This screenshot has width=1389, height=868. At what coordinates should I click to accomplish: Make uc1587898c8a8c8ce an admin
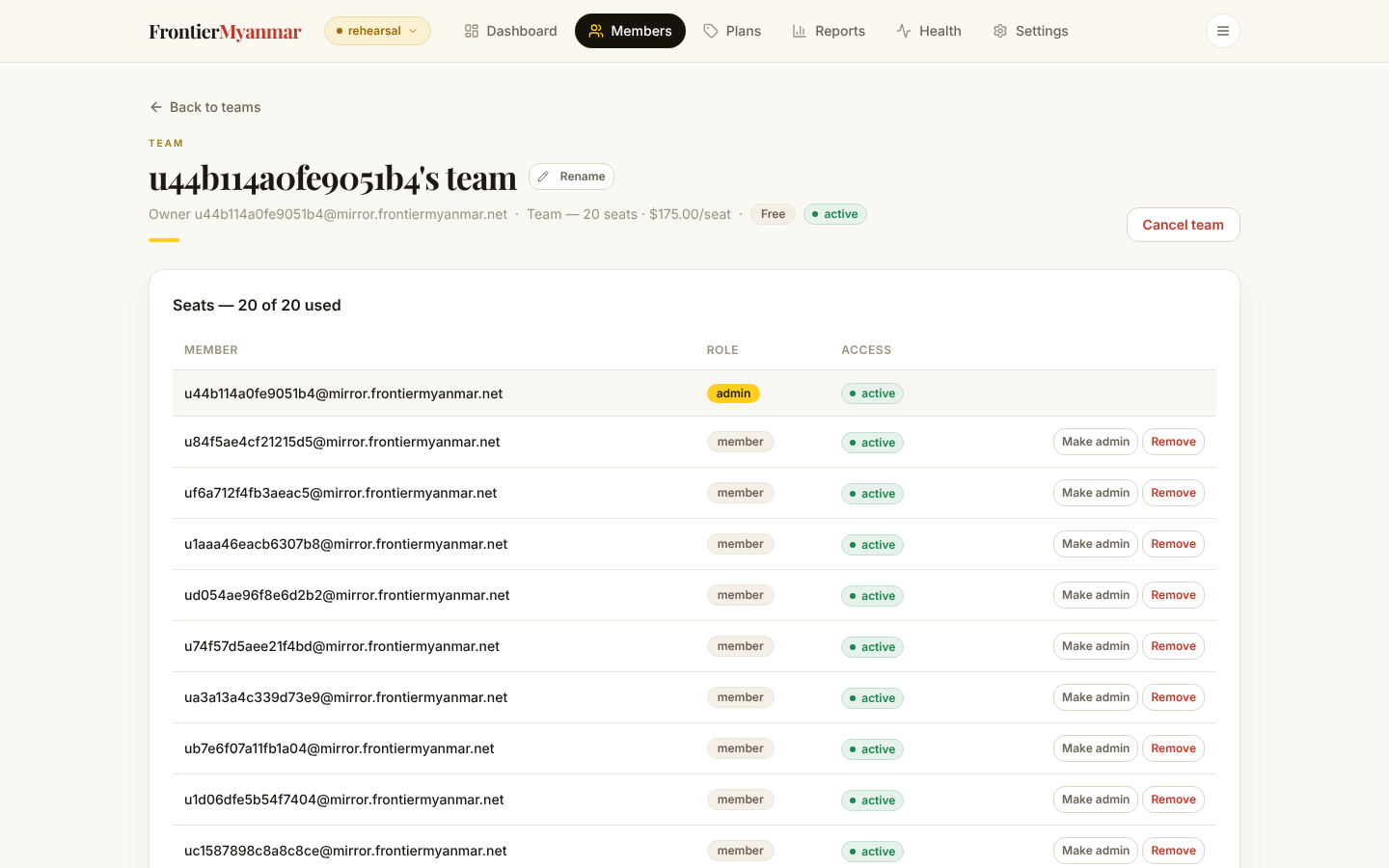point(1096,851)
